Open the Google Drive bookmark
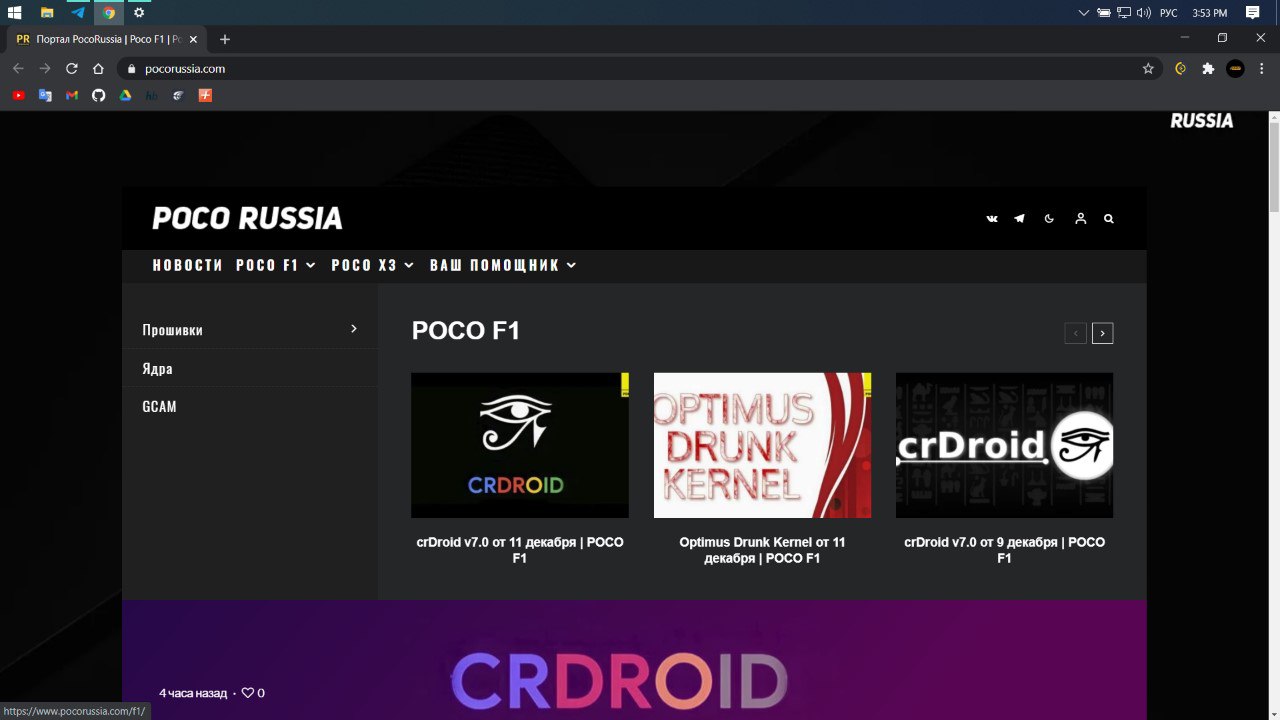Viewport: 1280px width, 720px height. pos(125,95)
